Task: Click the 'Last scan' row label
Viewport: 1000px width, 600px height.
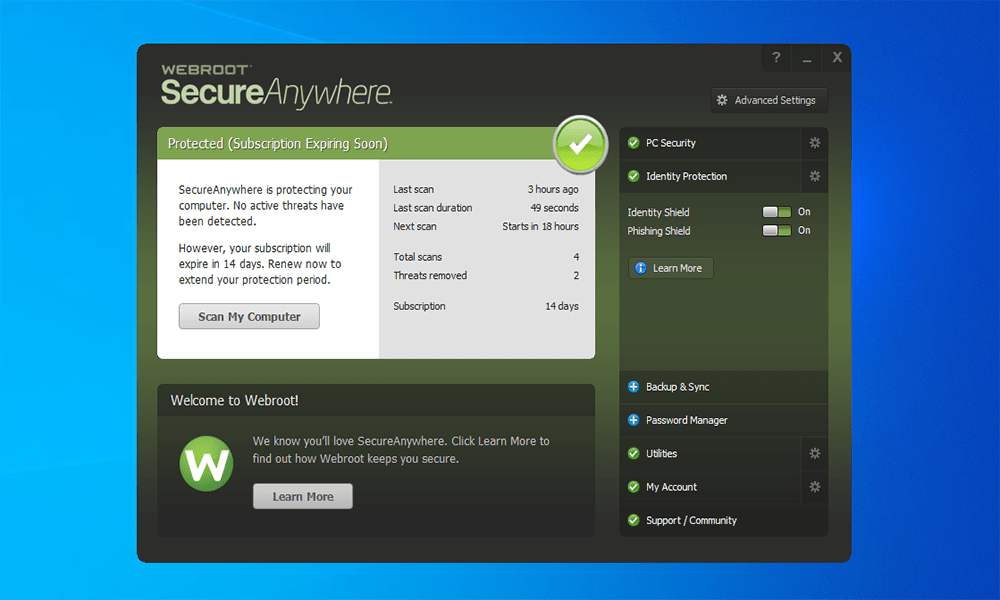Action: coord(413,189)
